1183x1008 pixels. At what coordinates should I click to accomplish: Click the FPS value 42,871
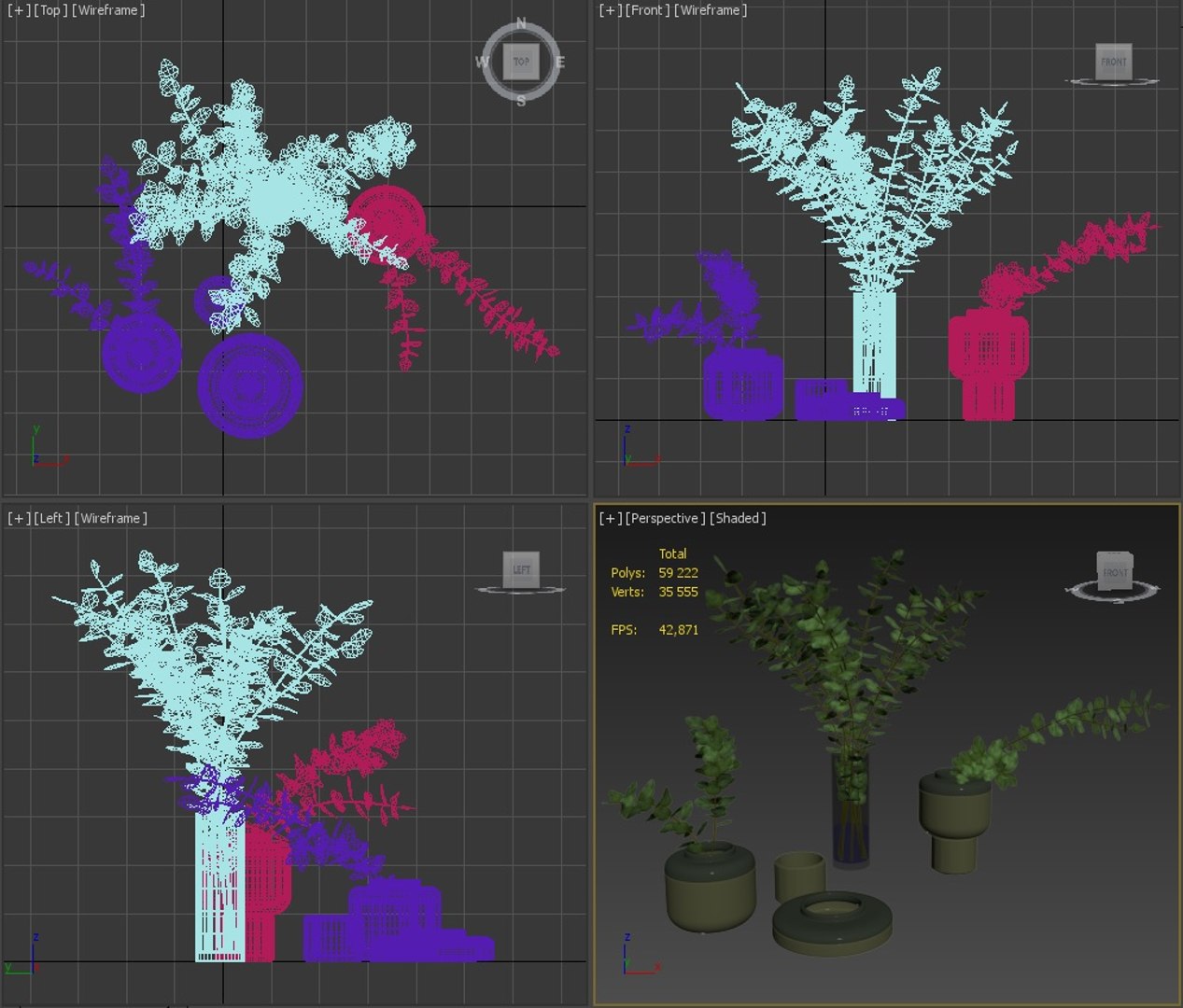pyautogui.click(x=678, y=630)
